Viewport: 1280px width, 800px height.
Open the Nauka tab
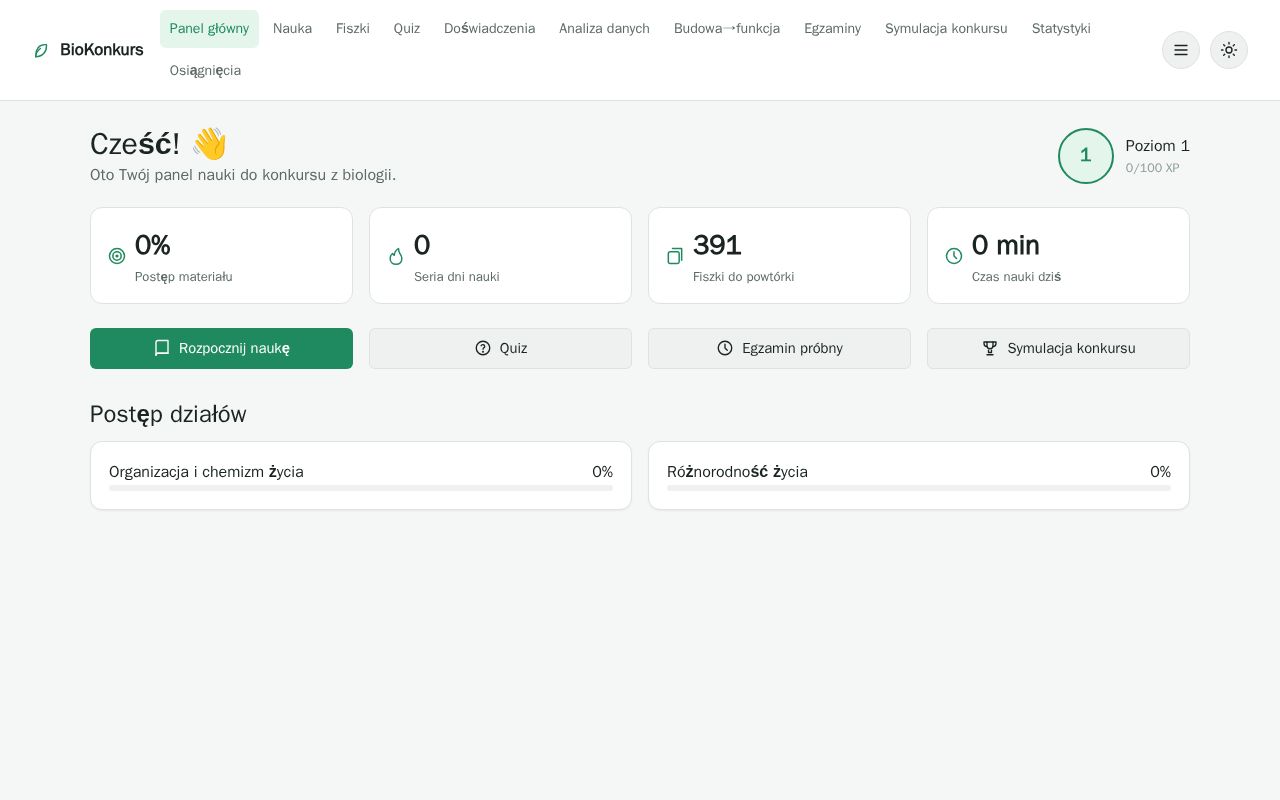pos(292,29)
